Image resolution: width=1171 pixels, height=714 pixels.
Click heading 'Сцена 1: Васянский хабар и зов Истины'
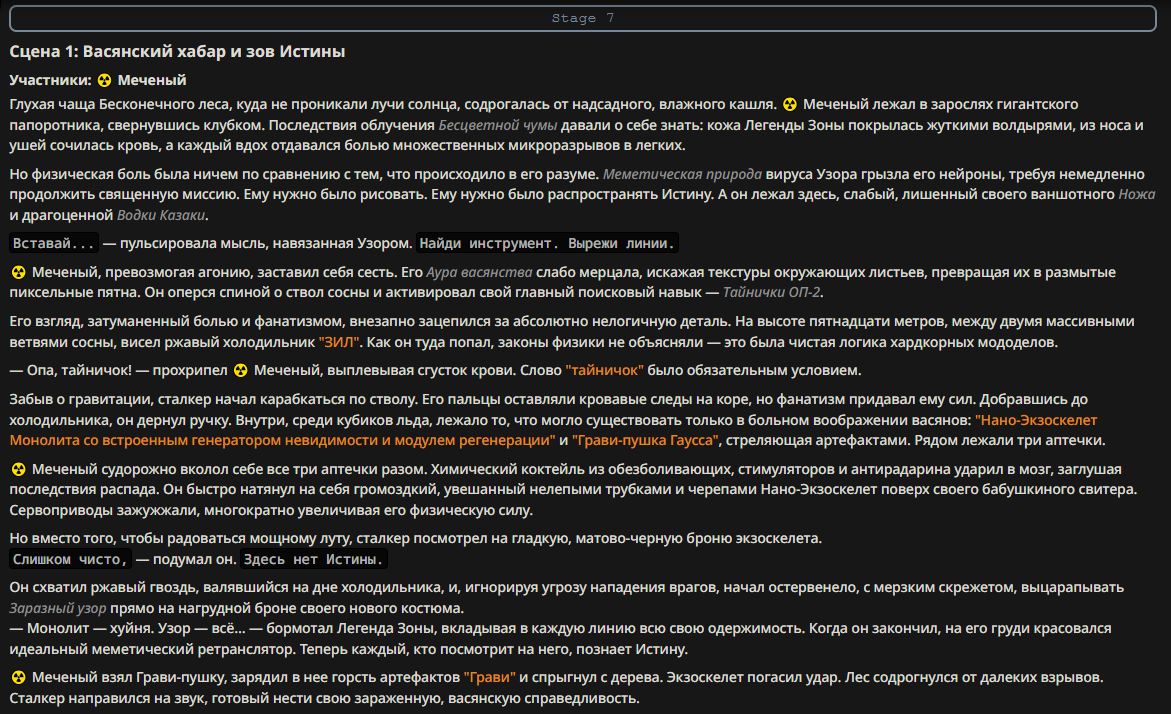(177, 52)
